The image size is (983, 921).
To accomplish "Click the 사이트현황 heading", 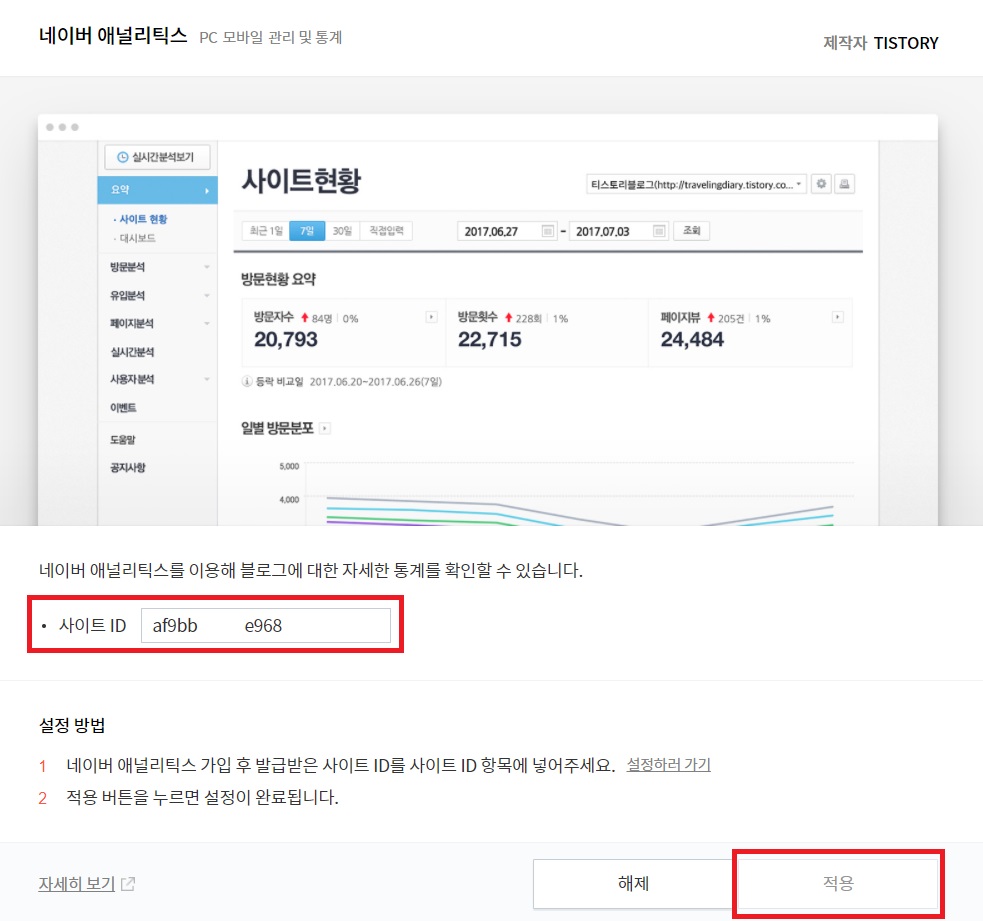I will pos(302,181).
